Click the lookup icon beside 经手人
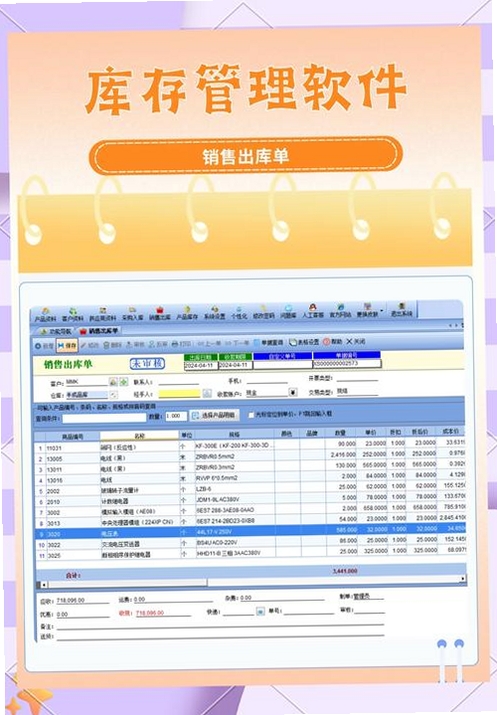Image resolution: width=497 pixels, height=715 pixels. point(207,393)
